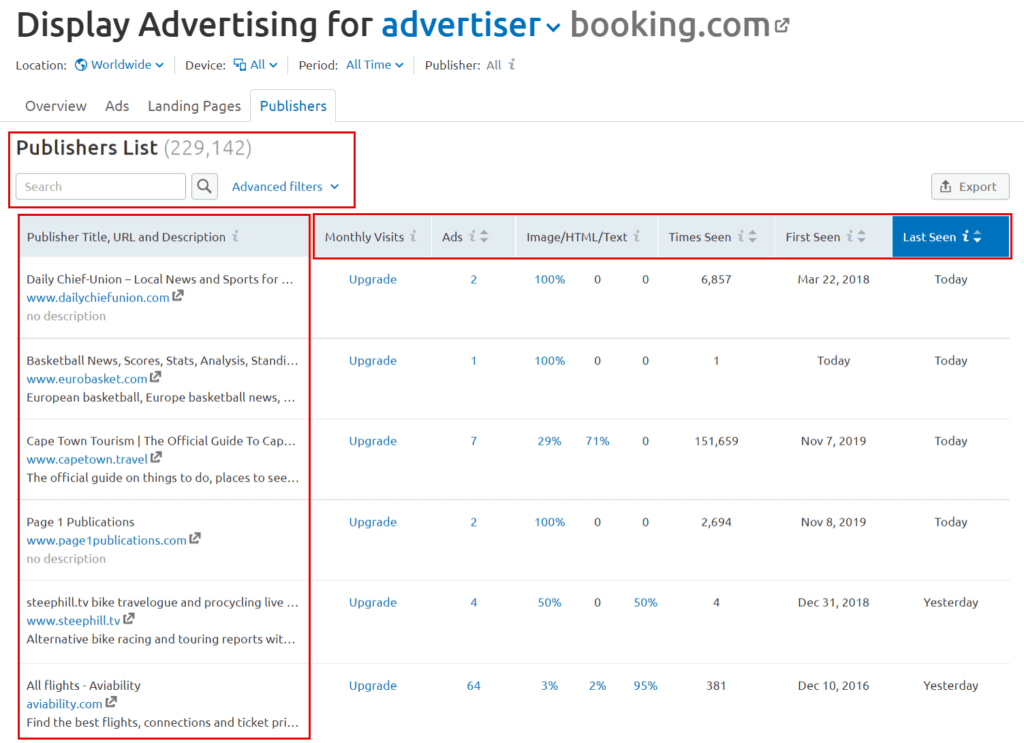
Task: Click ads count 7 for Cape Town row
Action: (x=473, y=441)
